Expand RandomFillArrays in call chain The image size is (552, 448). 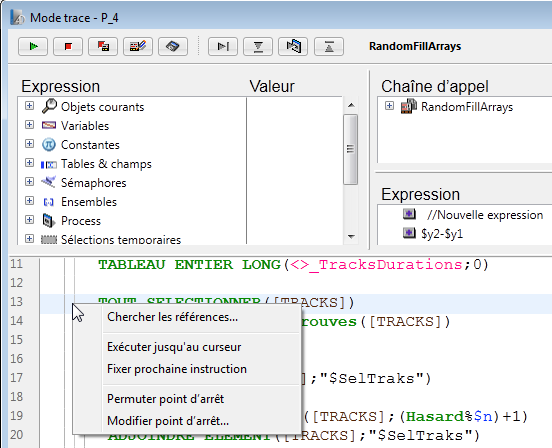click(x=389, y=106)
